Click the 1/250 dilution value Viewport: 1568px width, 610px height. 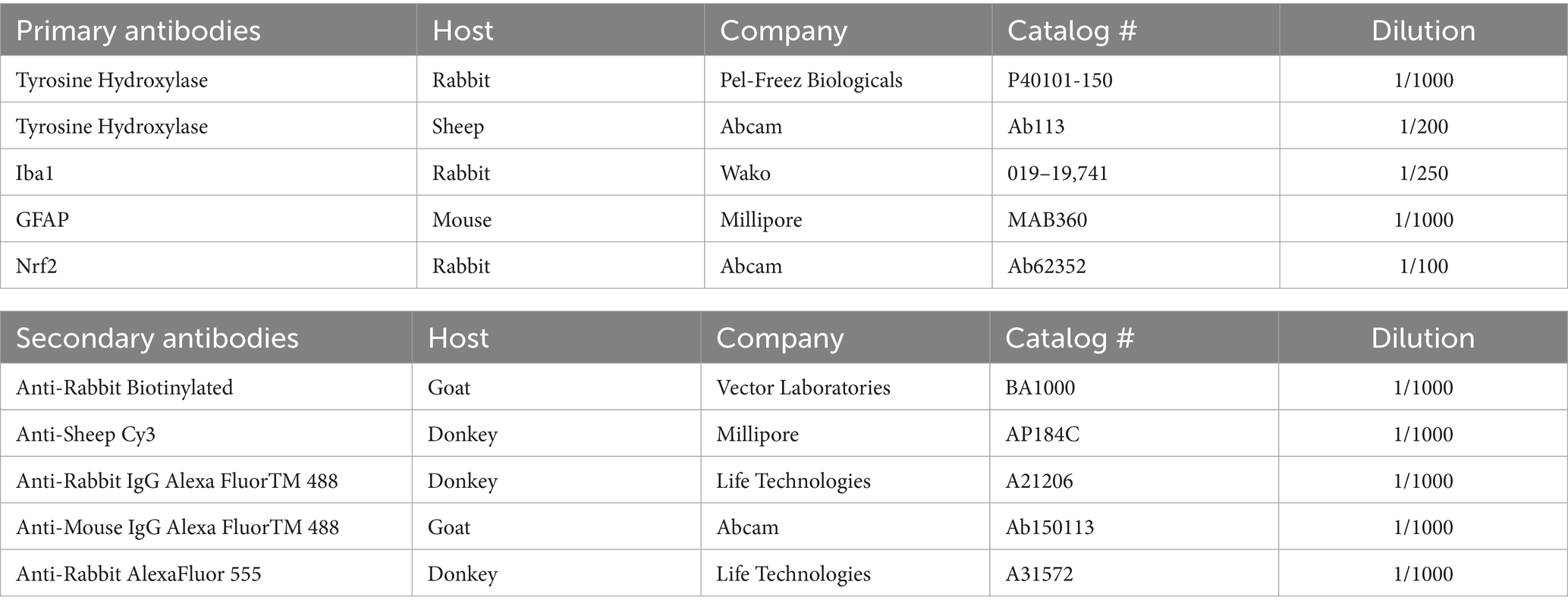tap(1423, 174)
